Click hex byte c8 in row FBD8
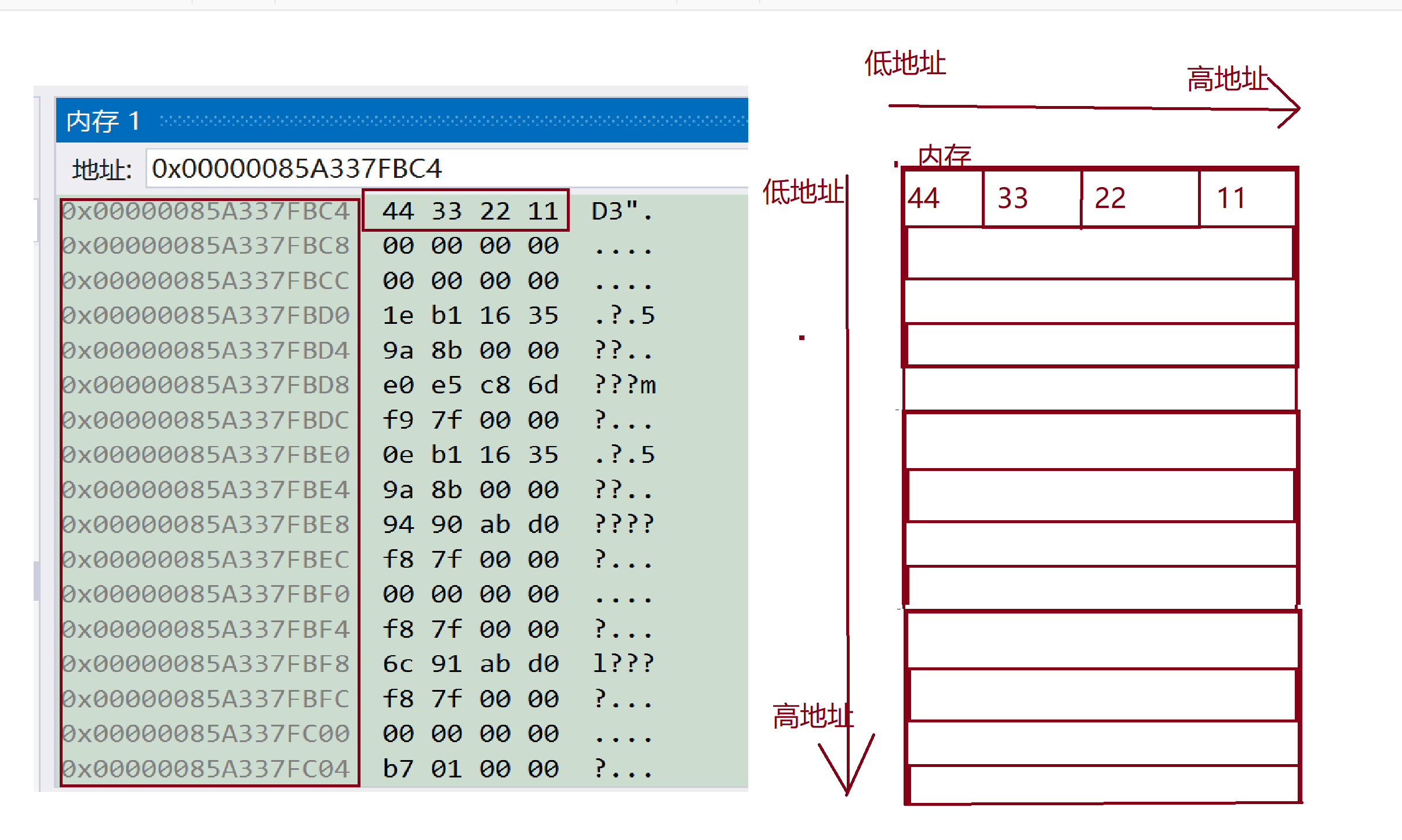This screenshot has height=840, width=1402. click(x=494, y=385)
